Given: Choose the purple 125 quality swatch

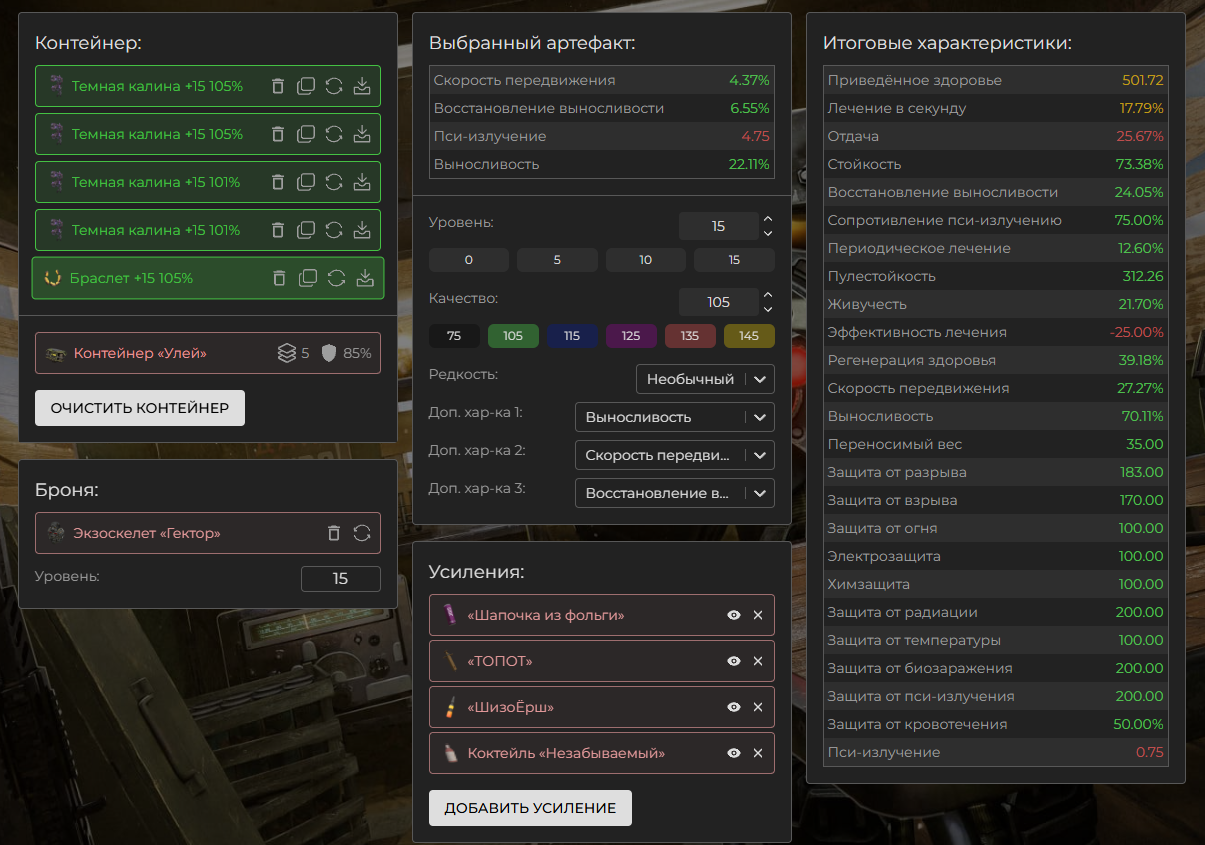Looking at the screenshot, I should point(631,336).
